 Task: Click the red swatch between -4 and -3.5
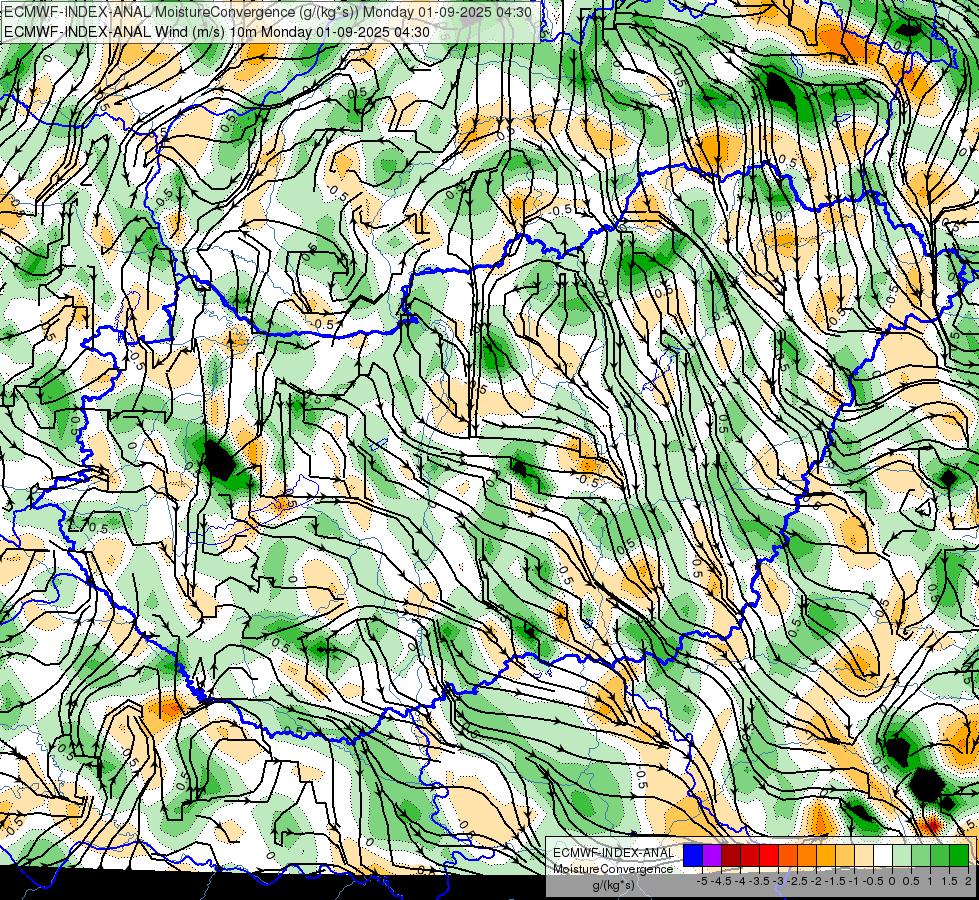point(750,856)
